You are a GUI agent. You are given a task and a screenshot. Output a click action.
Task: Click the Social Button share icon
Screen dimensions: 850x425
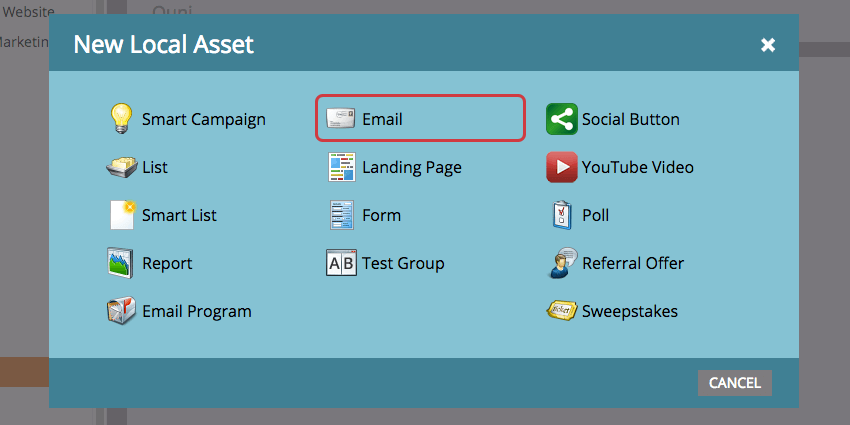point(562,119)
